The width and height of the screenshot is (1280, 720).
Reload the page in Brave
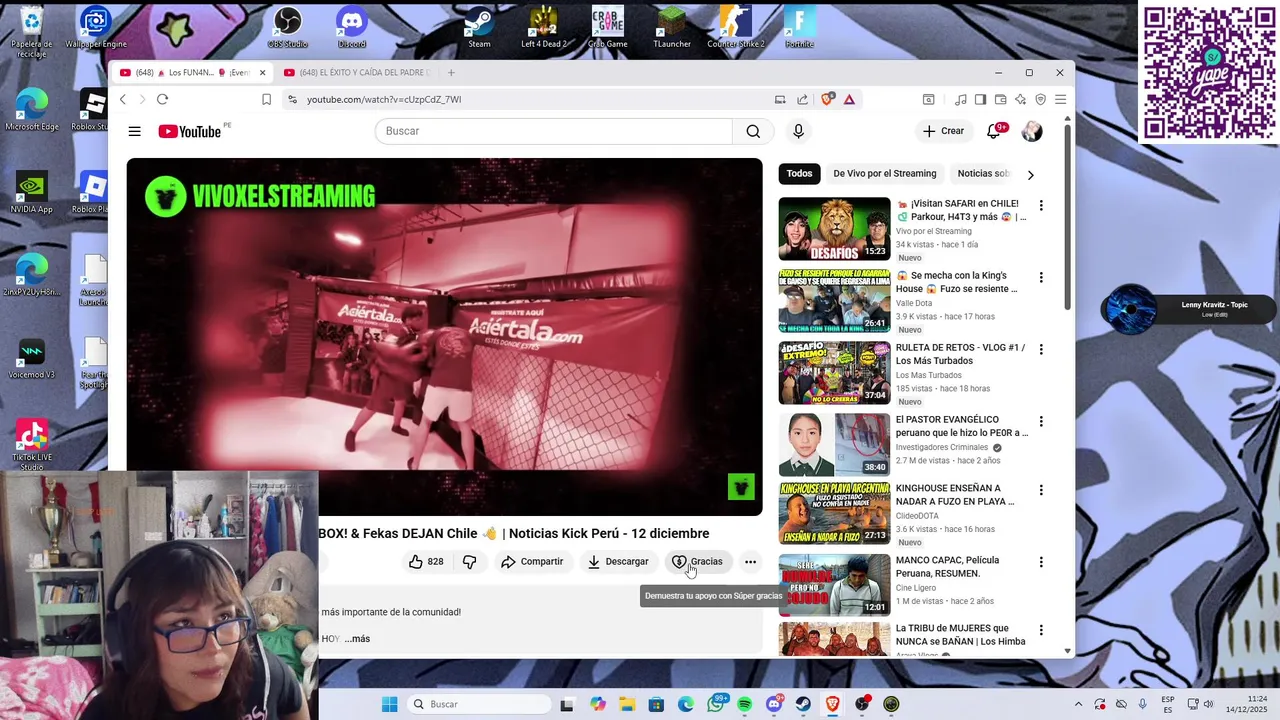click(x=162, y=99)
